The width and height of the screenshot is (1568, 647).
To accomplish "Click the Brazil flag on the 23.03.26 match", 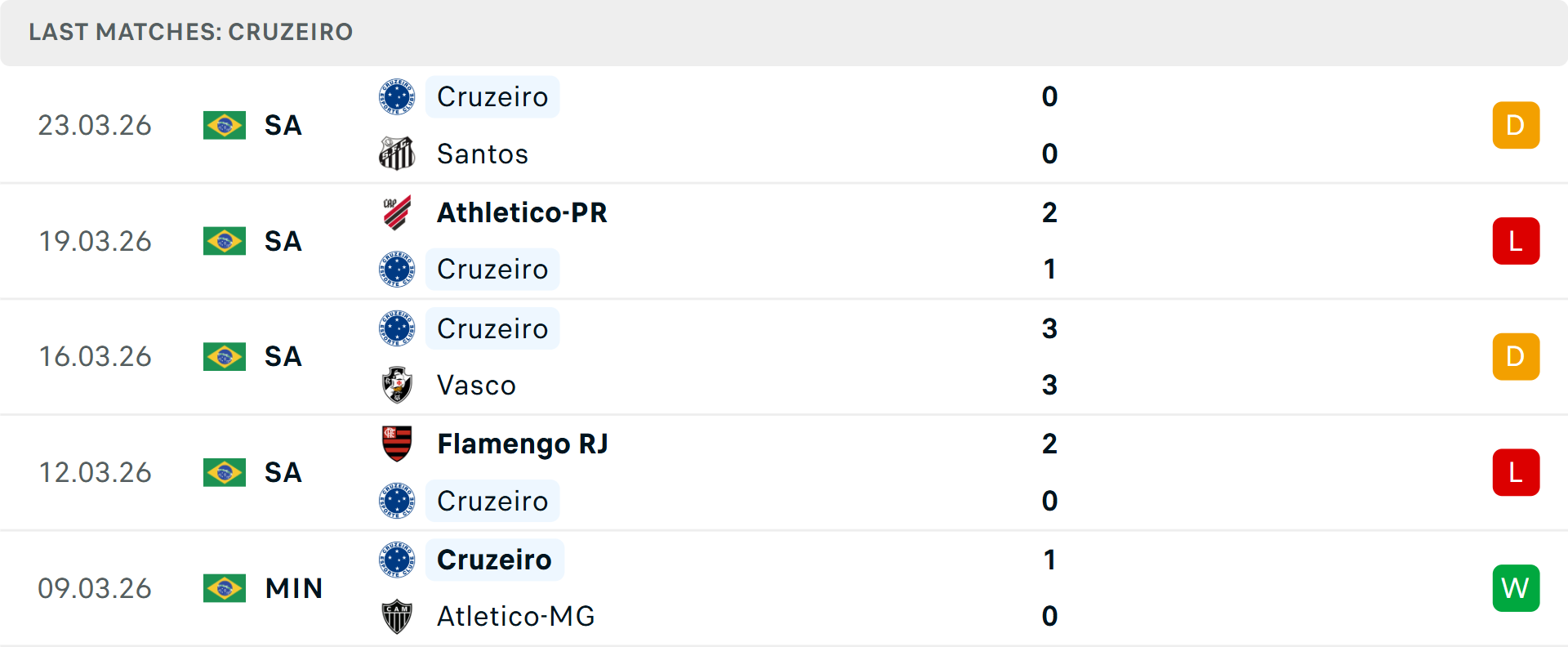I will click(x=225, y=125).
